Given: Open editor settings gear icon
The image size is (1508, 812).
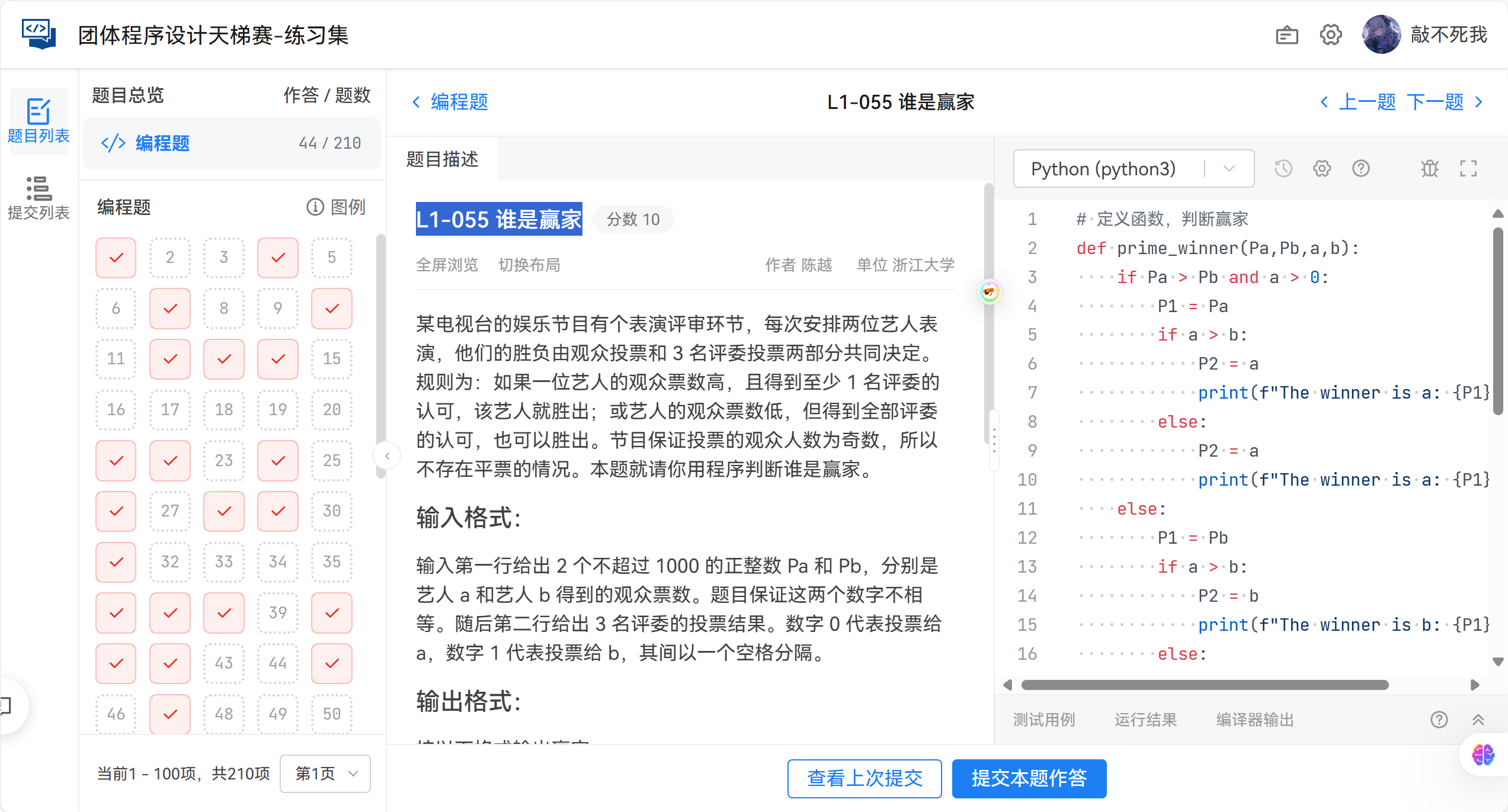Looking at the screenshot, I should [1322, 169].
